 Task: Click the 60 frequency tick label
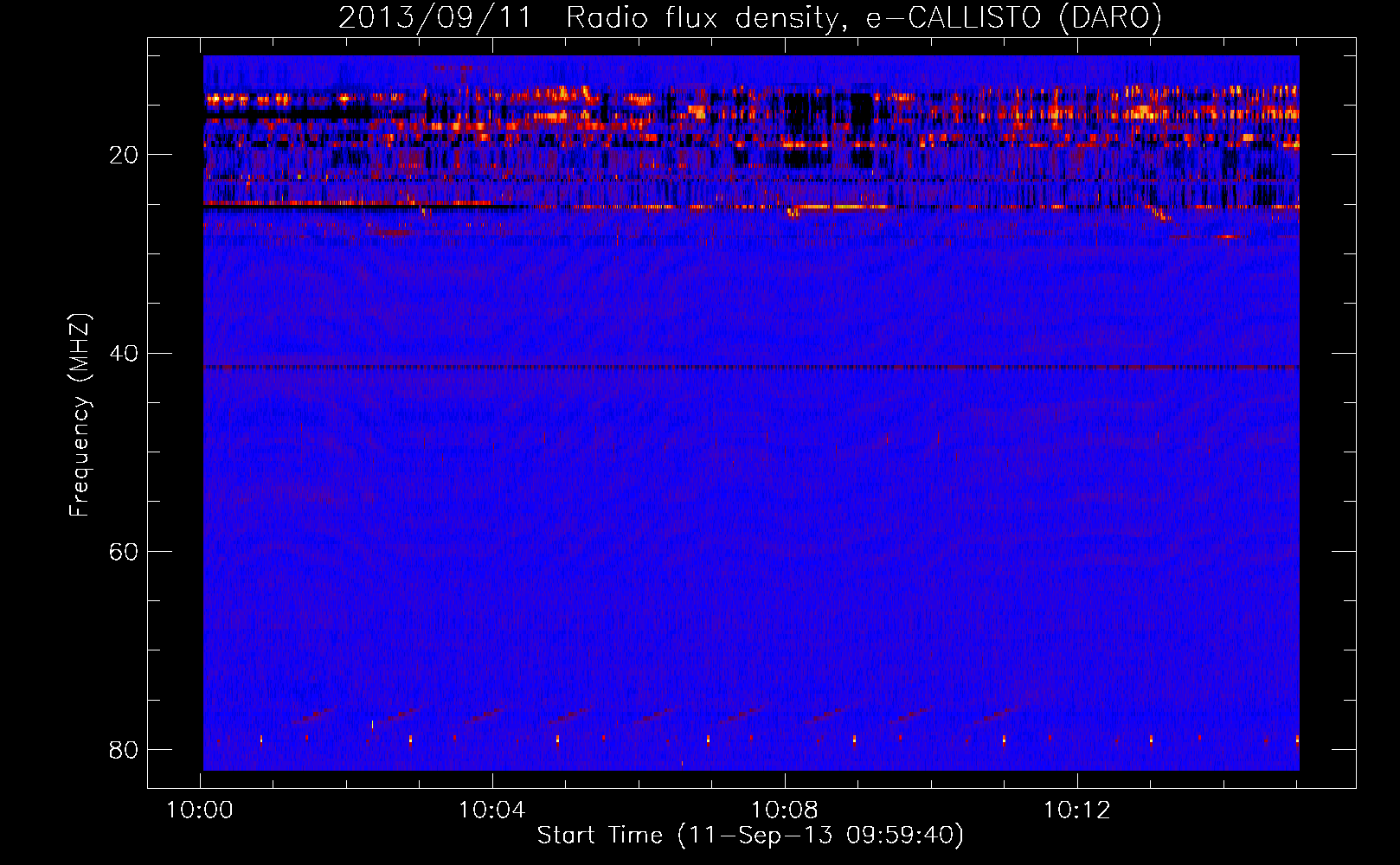(x=124, y=551)
